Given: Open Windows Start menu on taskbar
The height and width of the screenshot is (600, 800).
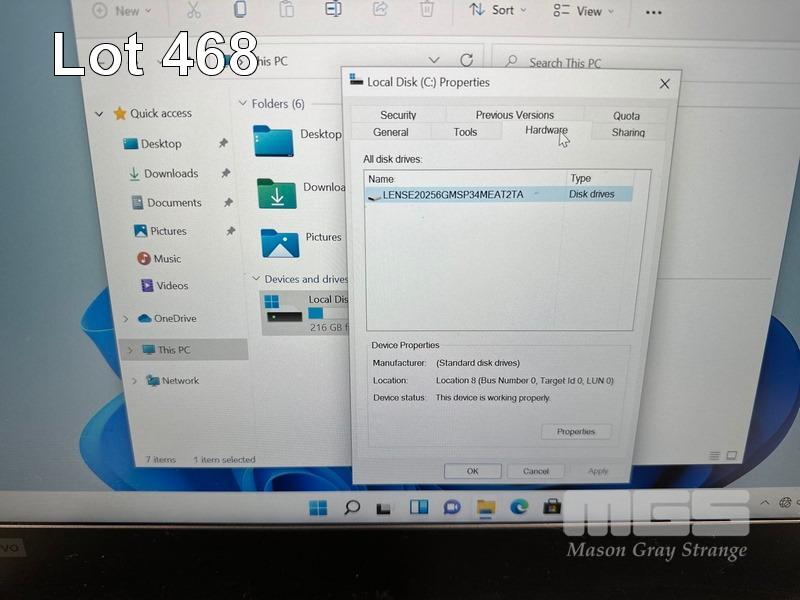Looking at the screenshot, I should click(x=318, y=507).
